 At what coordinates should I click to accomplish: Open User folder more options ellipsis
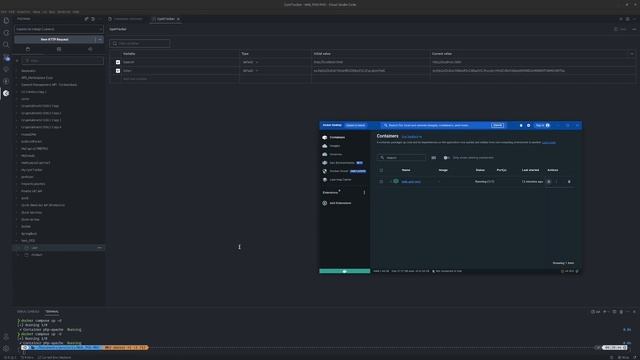[x=100, y=248]
